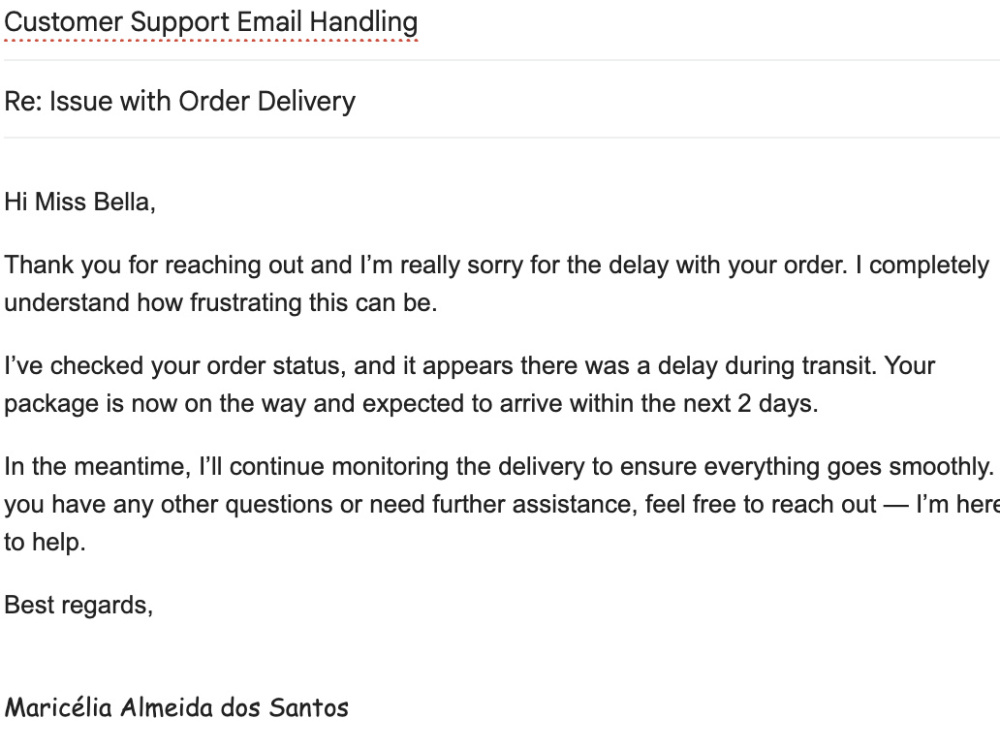
Task: Click the title 'Customer Support Email Handling'
Action: (211, 22)
